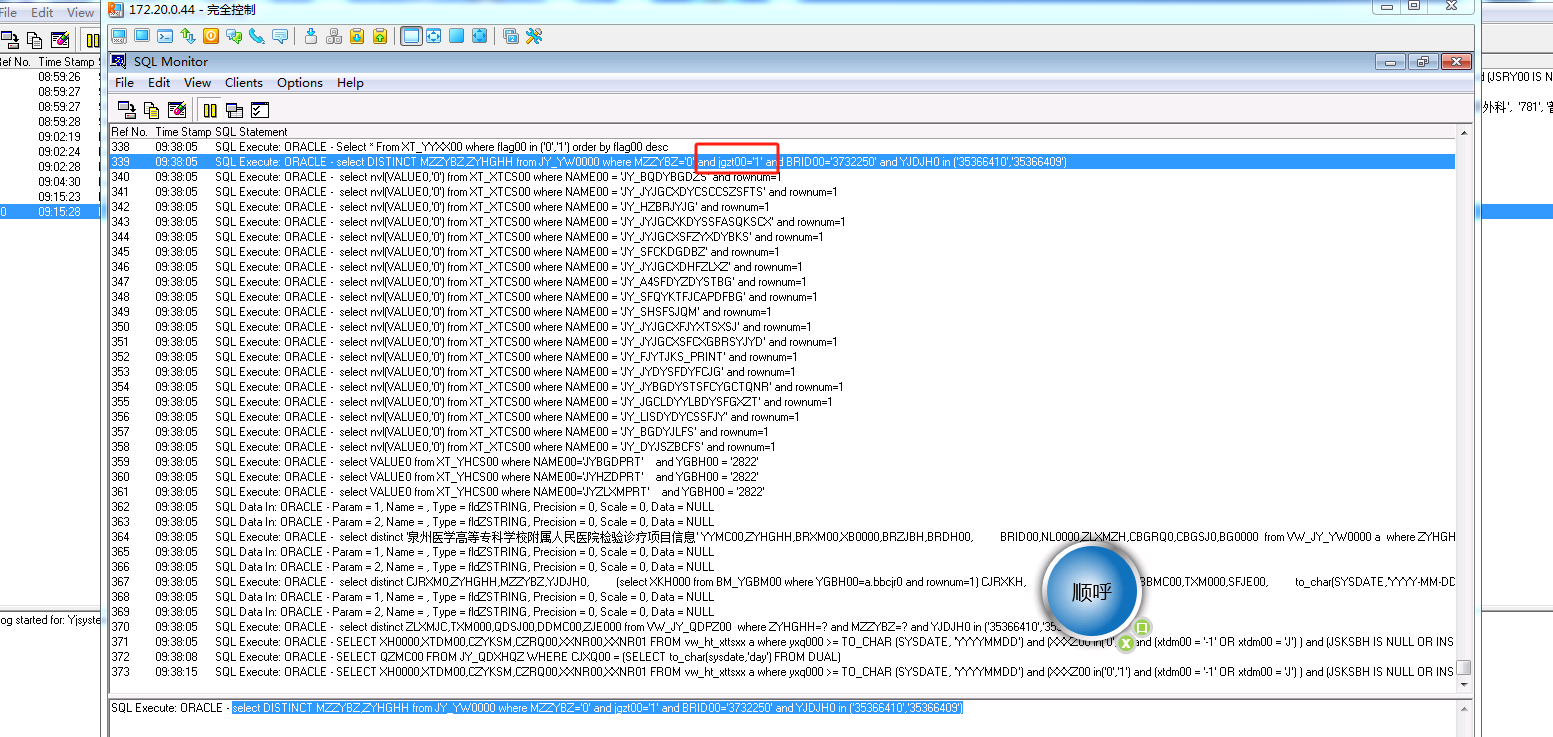
Task: Switch to the solid blue full screen icon
Action: coord(457,36)
